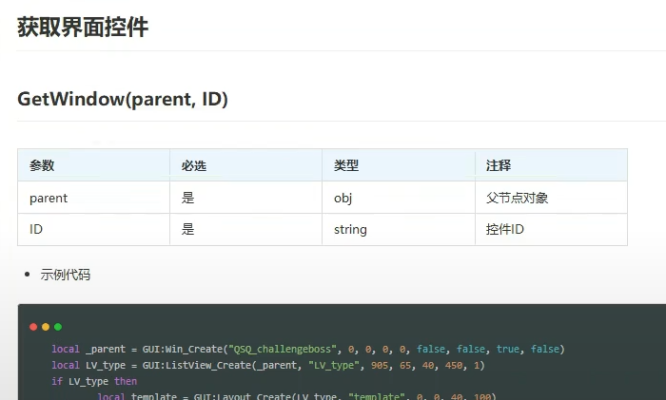Click the GetWindow(parent, ID) section heading
The image size is (666, 400).
(123, 99)
